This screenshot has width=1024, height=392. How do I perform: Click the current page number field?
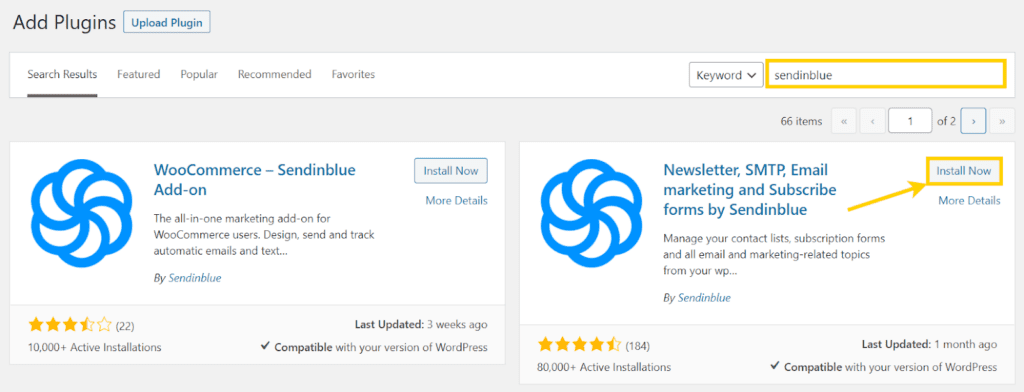coord(910,121)
